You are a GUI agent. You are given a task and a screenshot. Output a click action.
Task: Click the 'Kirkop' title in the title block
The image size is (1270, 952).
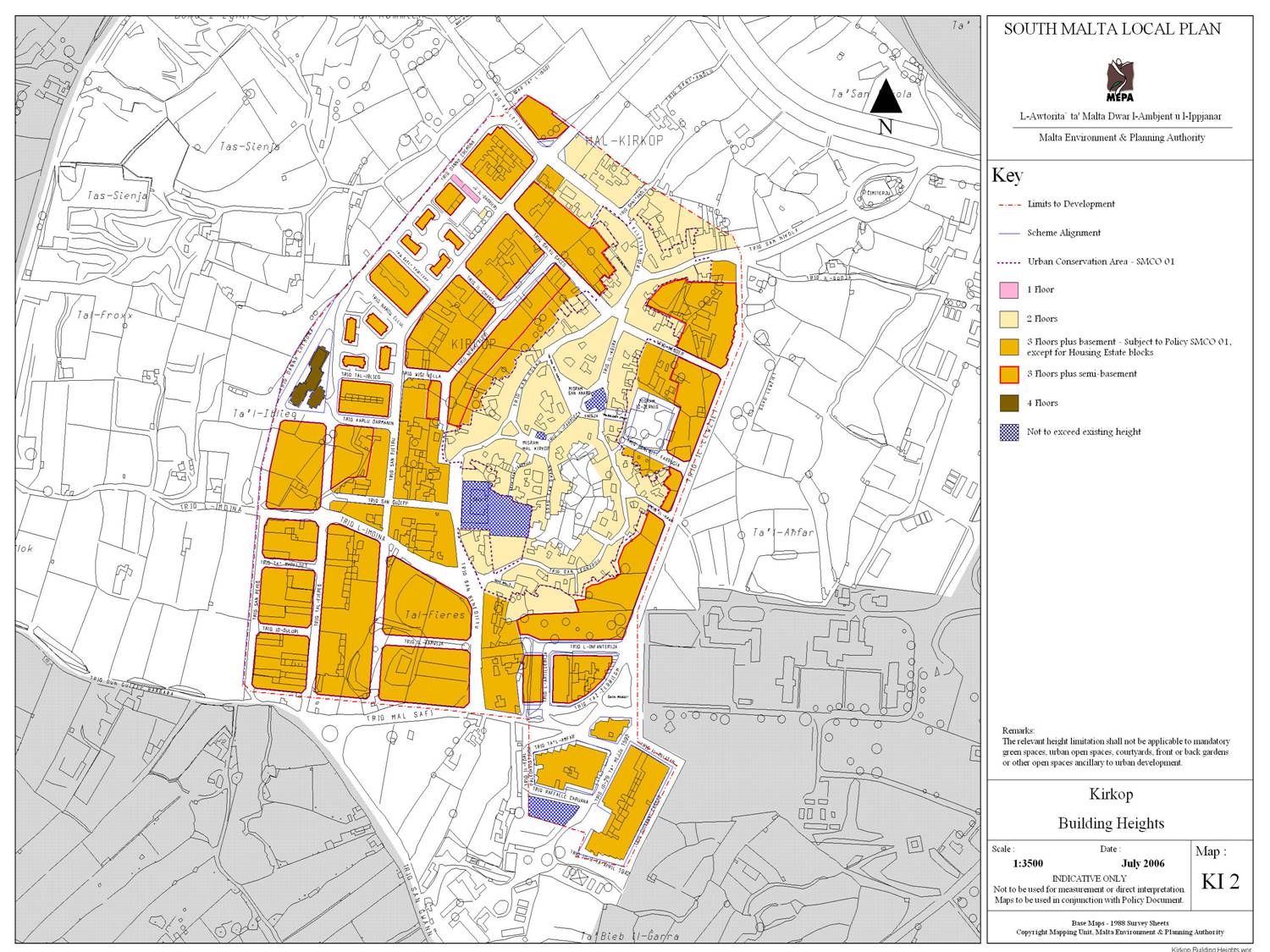point(1110,795)
